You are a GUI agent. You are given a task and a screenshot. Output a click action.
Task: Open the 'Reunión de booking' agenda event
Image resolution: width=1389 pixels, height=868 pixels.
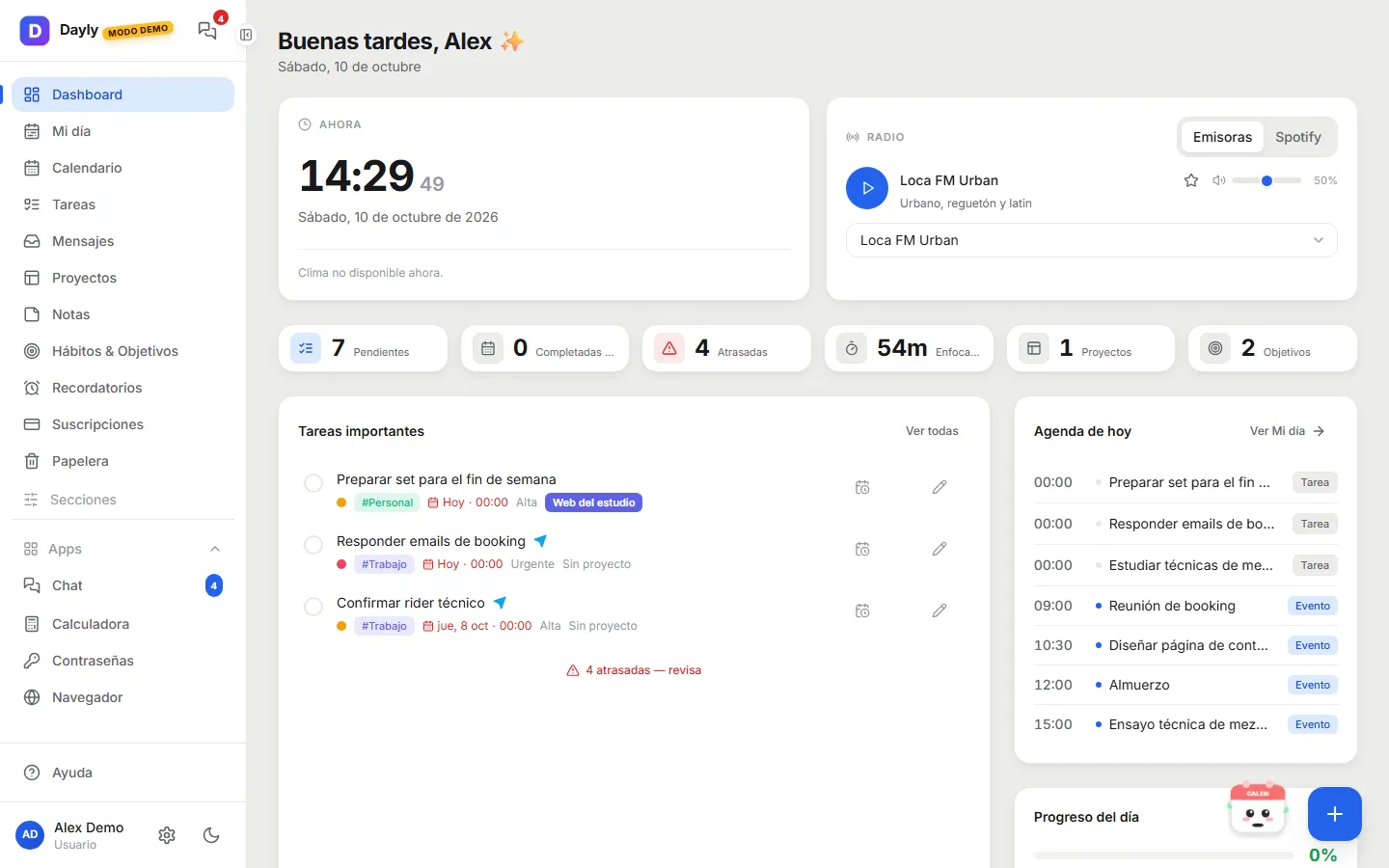(1185, 606)
